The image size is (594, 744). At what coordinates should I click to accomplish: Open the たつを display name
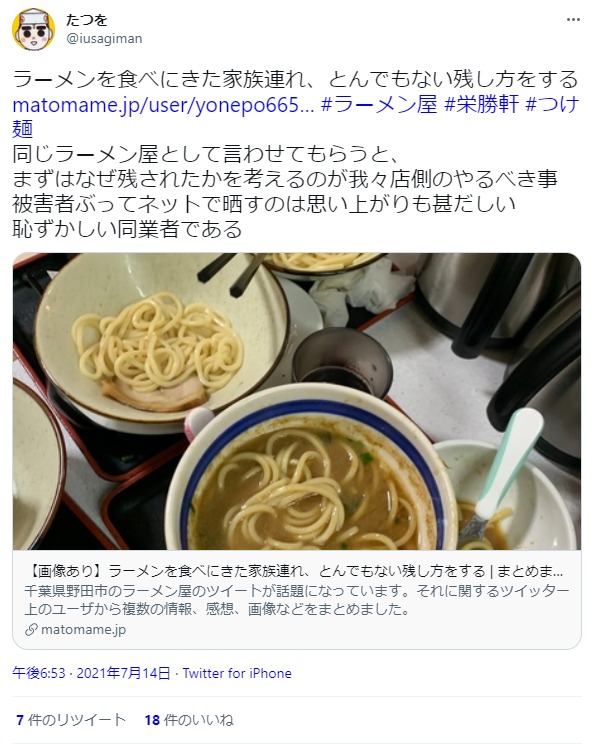86,20
